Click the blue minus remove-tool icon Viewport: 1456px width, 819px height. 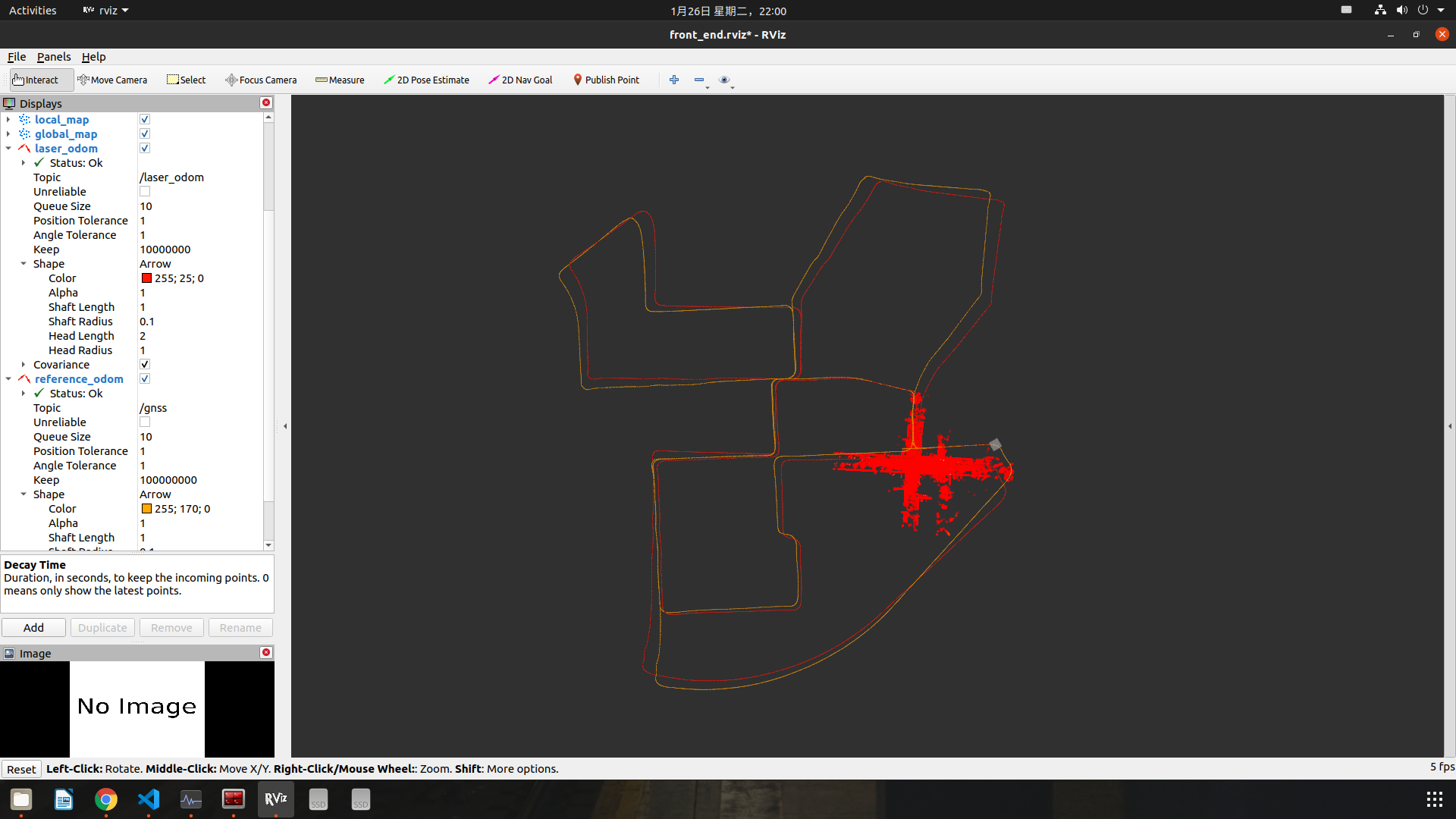(699, 80)
